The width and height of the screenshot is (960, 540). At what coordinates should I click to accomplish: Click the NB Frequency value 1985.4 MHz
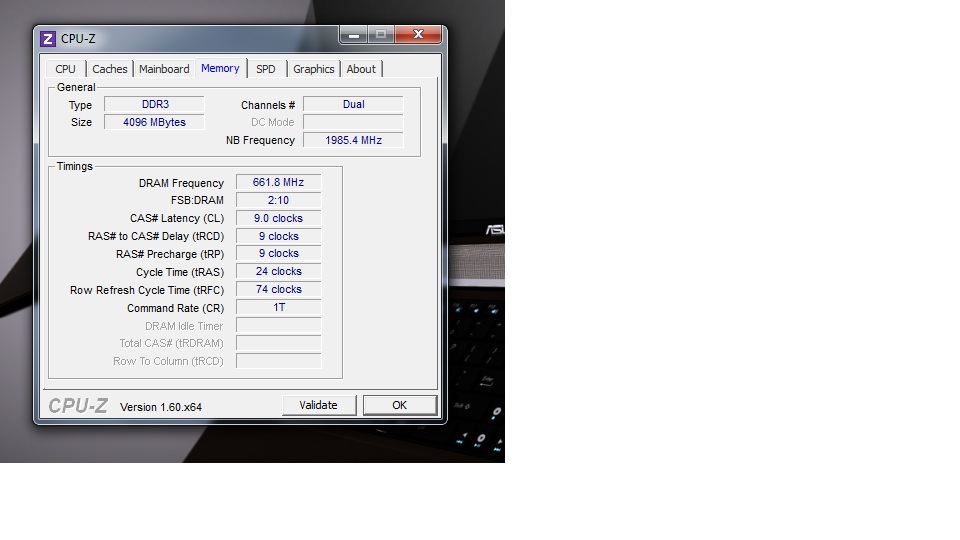(353, 140)
